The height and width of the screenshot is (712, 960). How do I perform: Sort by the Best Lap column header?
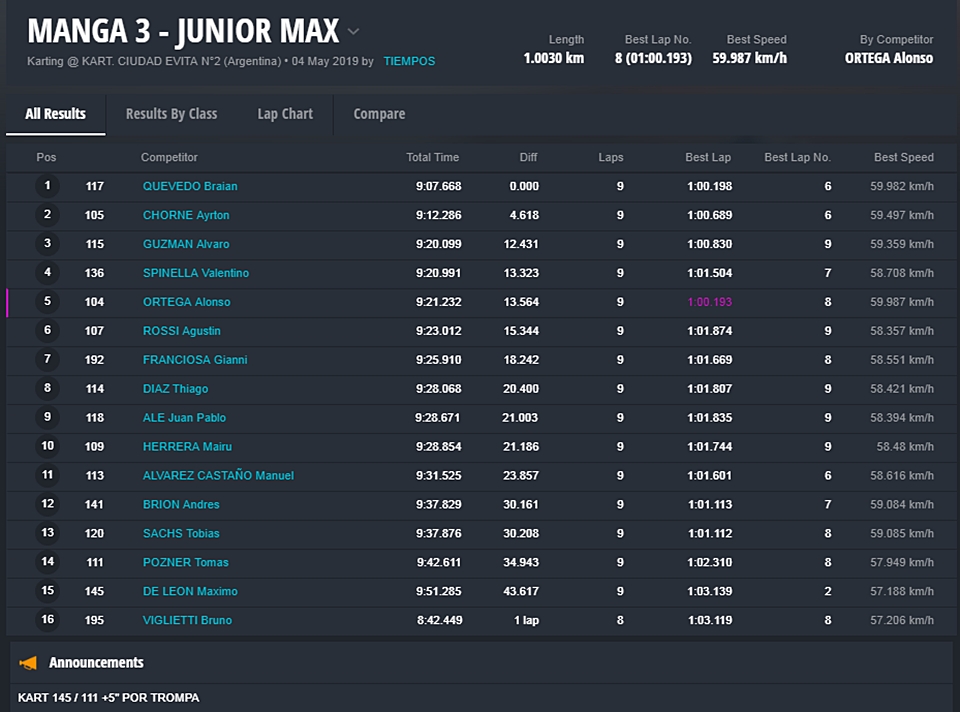pos(707,157)
